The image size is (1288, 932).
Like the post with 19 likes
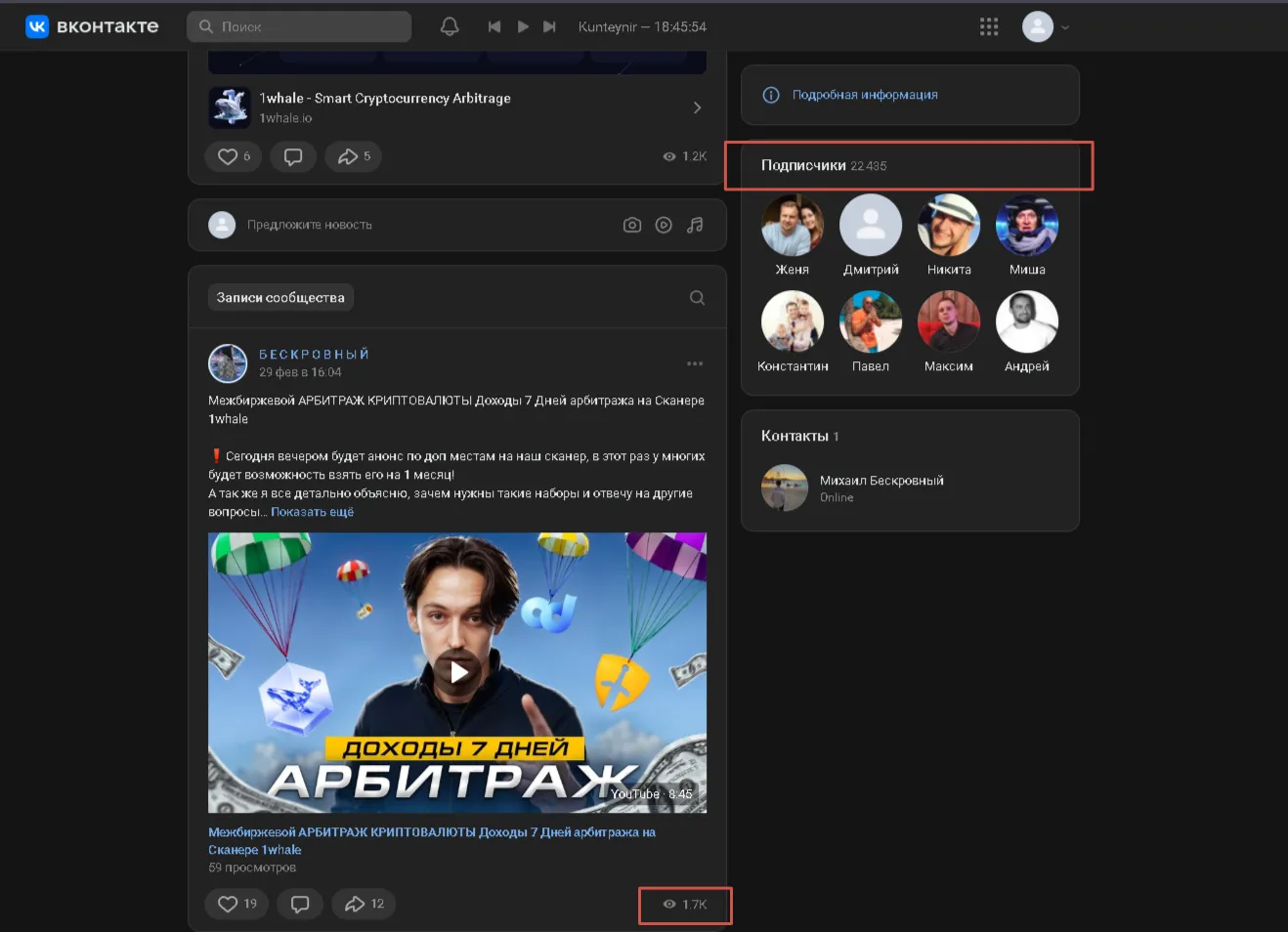coord(236,904)
